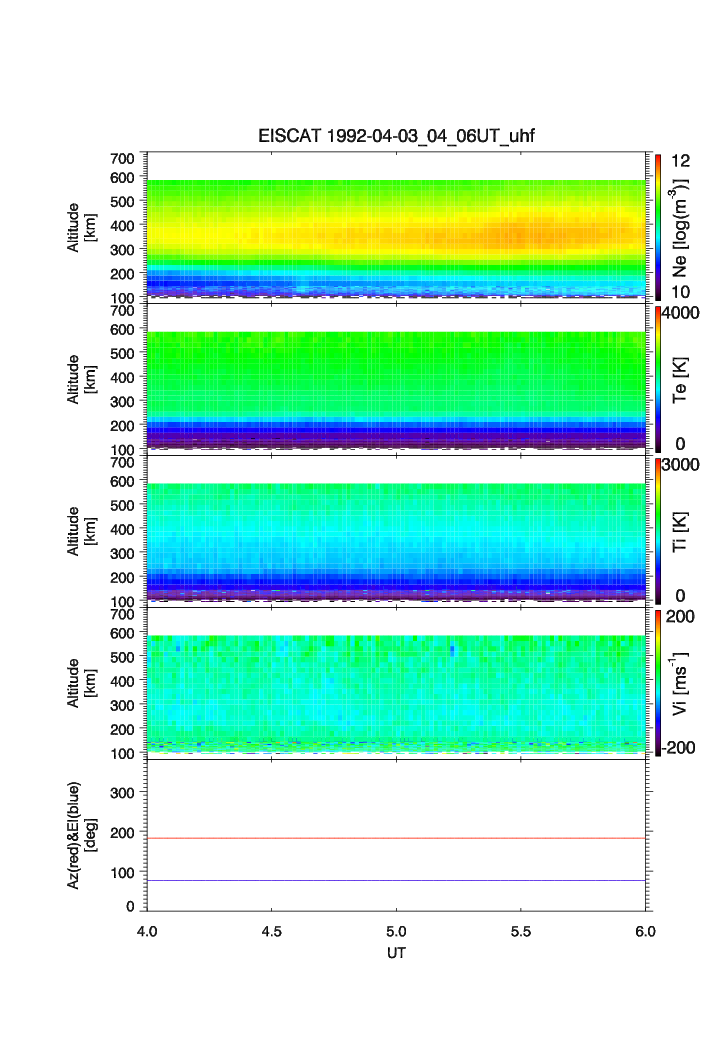
Task: Click the "400" altitude tick of Ti panel
Action: (x=122, y=529)
